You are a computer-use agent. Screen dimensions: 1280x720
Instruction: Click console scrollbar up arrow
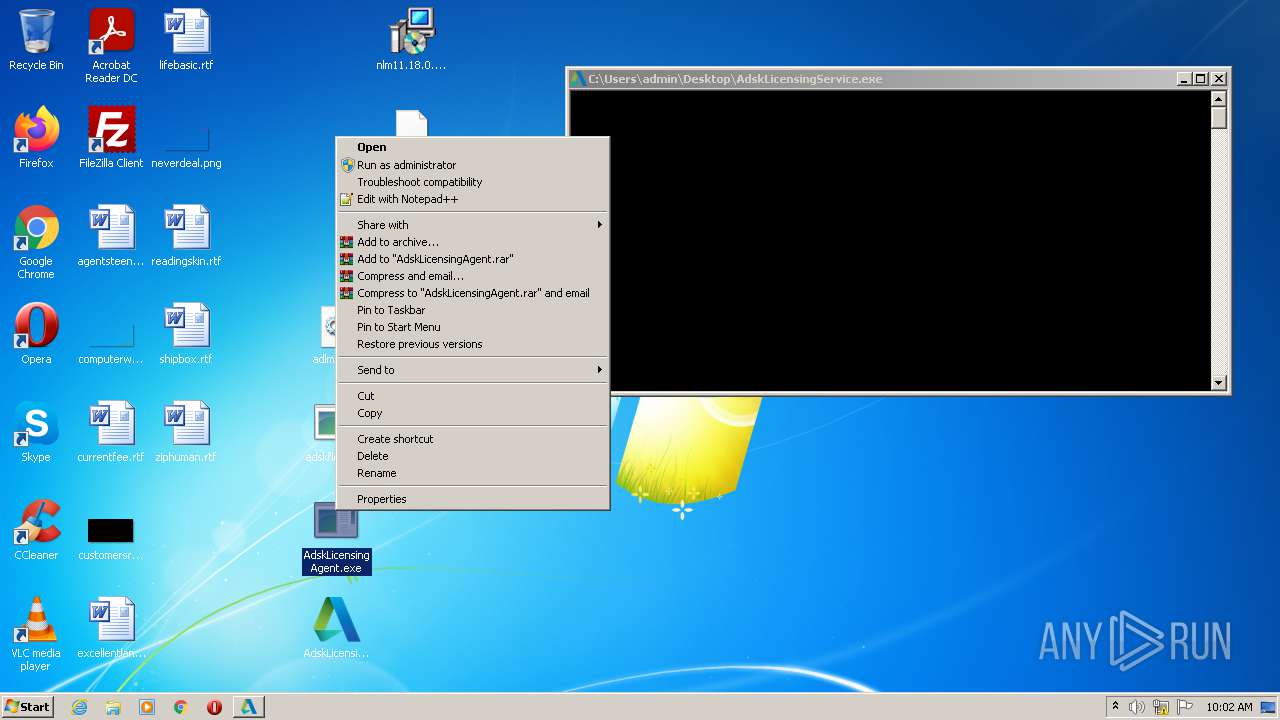point(1218,98)
